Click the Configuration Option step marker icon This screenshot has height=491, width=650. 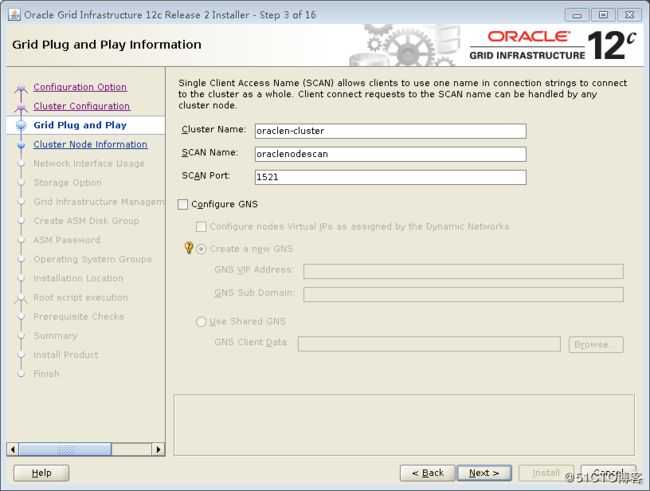pyautogui.click(x=21, y=88)
